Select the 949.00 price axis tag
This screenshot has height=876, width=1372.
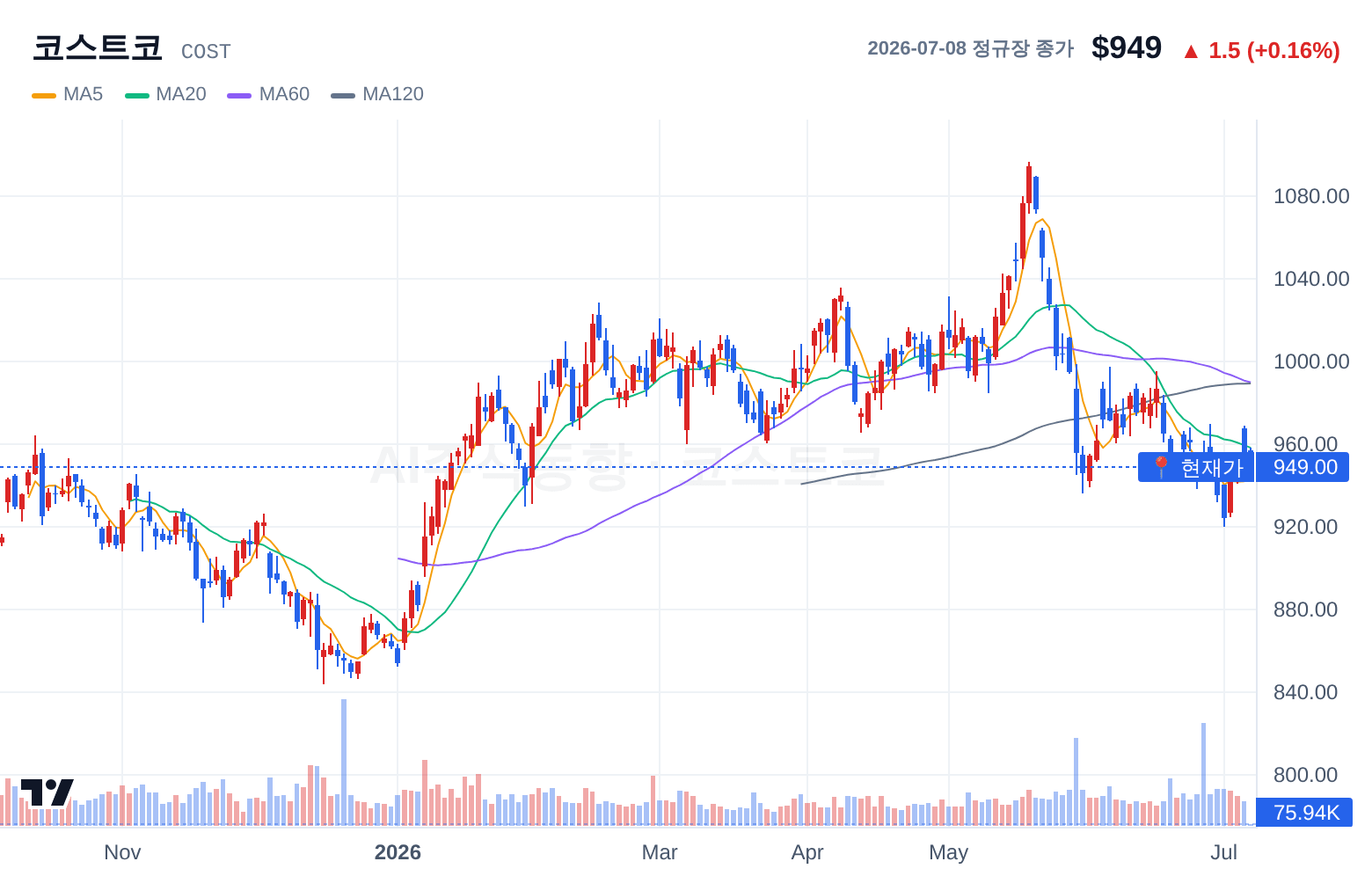(x=1305, y=467)
